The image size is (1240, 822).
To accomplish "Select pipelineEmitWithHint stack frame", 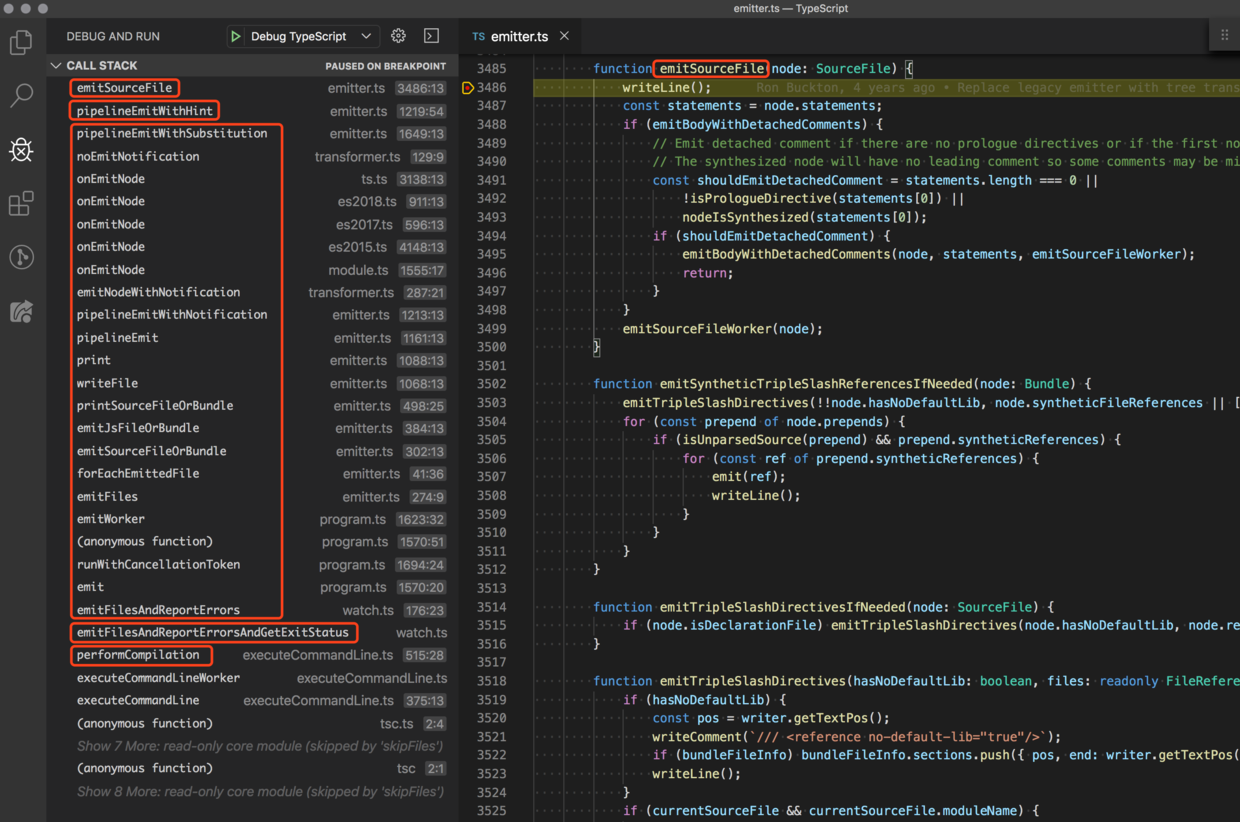I will click(144, 111).
